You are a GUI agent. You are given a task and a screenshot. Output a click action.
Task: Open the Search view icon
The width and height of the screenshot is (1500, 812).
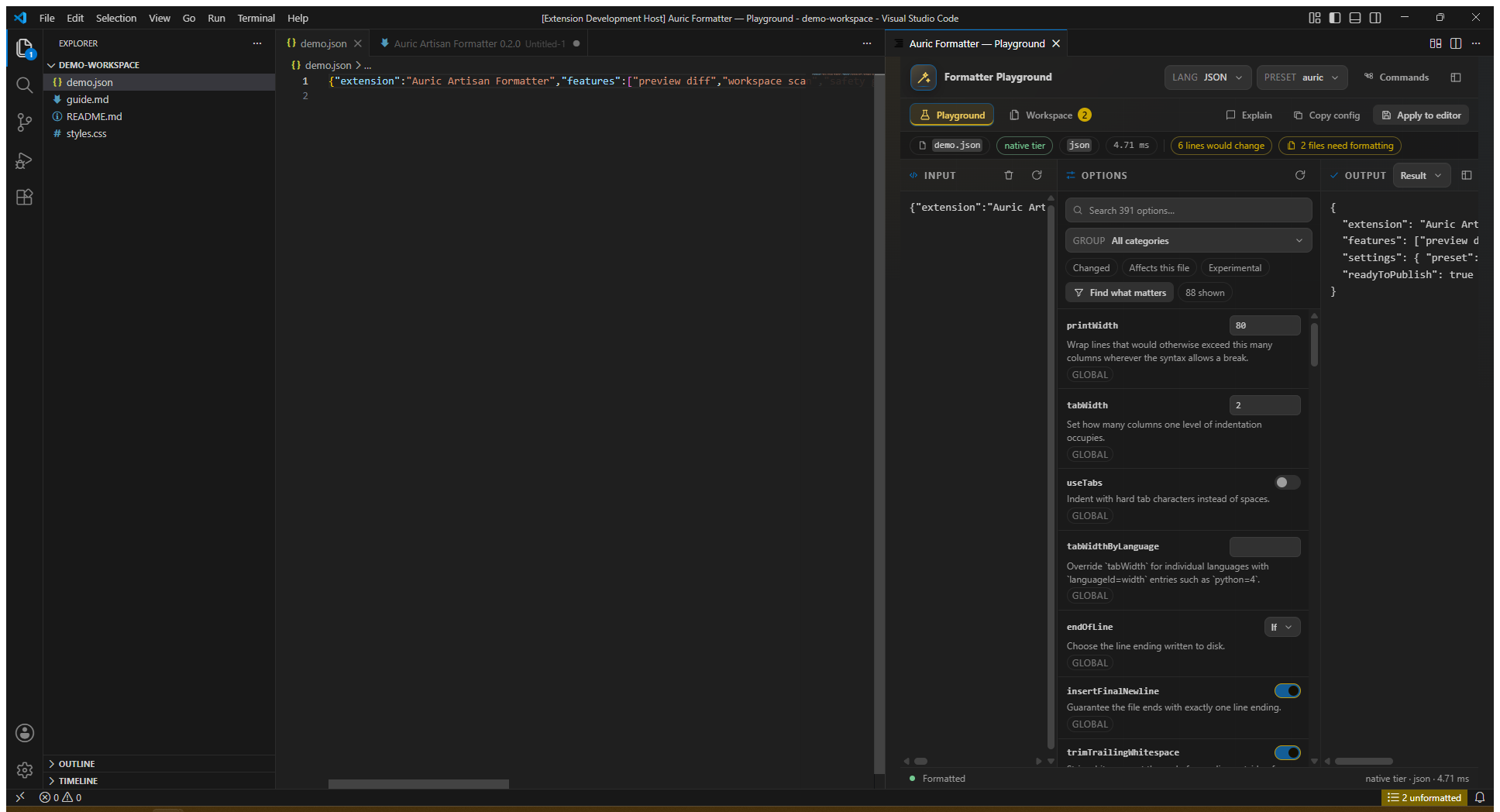click(x=25, y=85)
